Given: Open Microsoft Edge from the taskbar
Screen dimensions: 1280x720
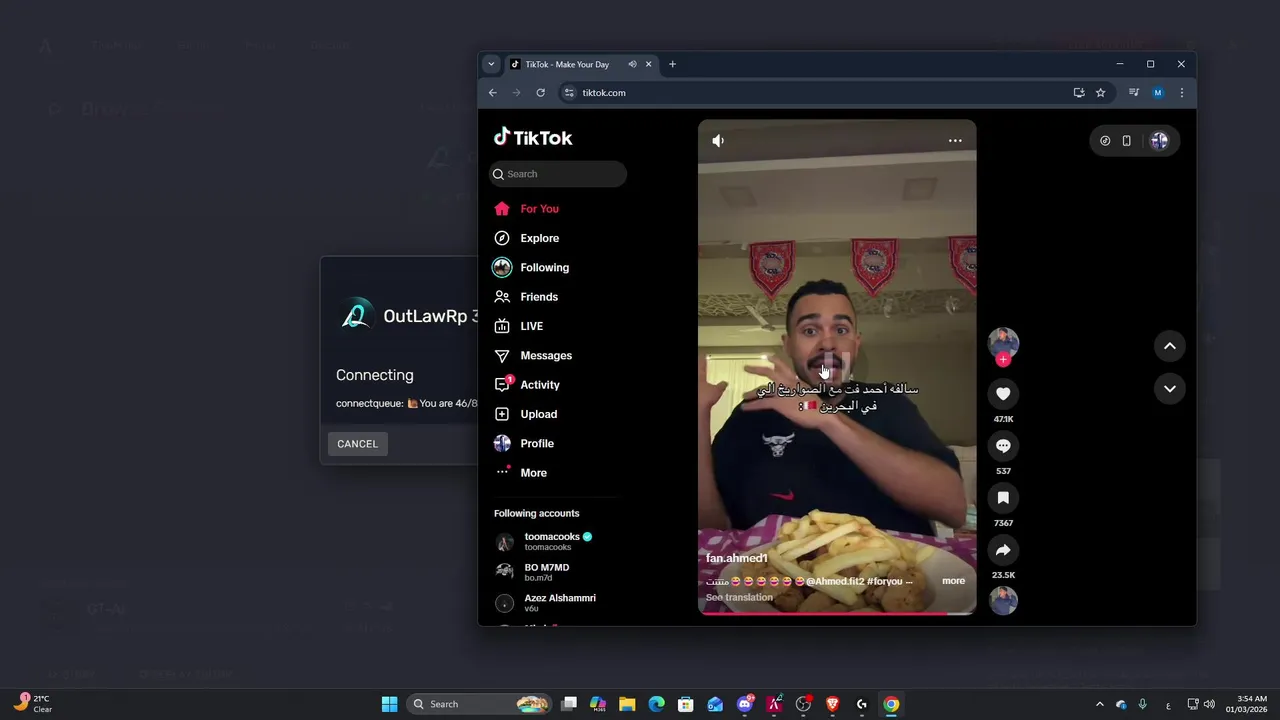Looking at the screenshot, I should pyautogui.click(x=656, y=704).
